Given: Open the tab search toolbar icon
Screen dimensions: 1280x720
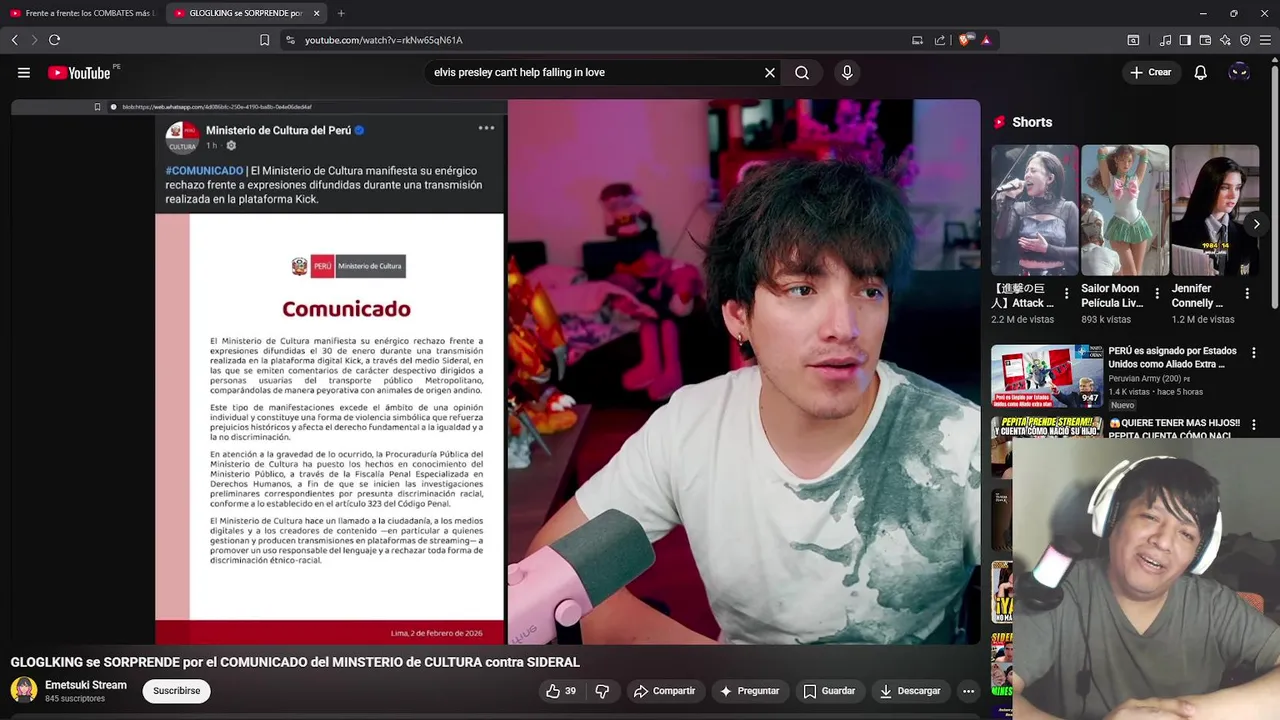Looking at the screenshot, I should point(1133,40).
